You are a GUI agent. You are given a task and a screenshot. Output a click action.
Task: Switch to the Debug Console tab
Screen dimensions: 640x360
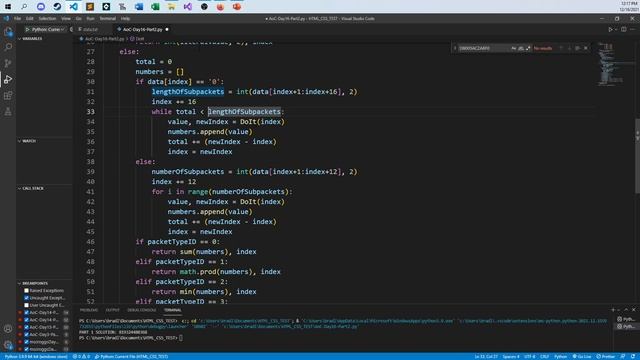click(142, 310)
